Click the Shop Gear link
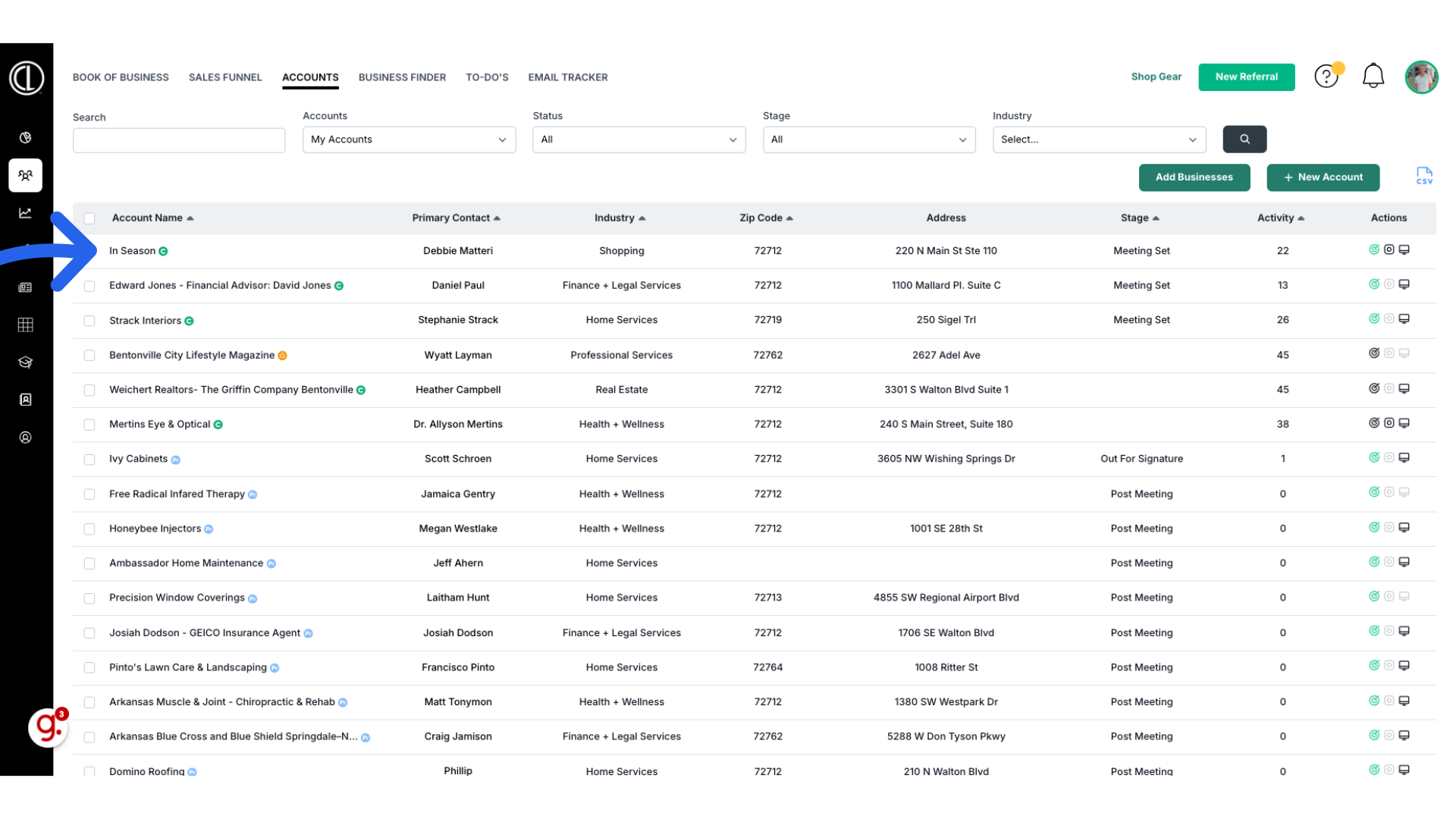The width and height of the screenshot is (1456, 819). [1156, 77]
